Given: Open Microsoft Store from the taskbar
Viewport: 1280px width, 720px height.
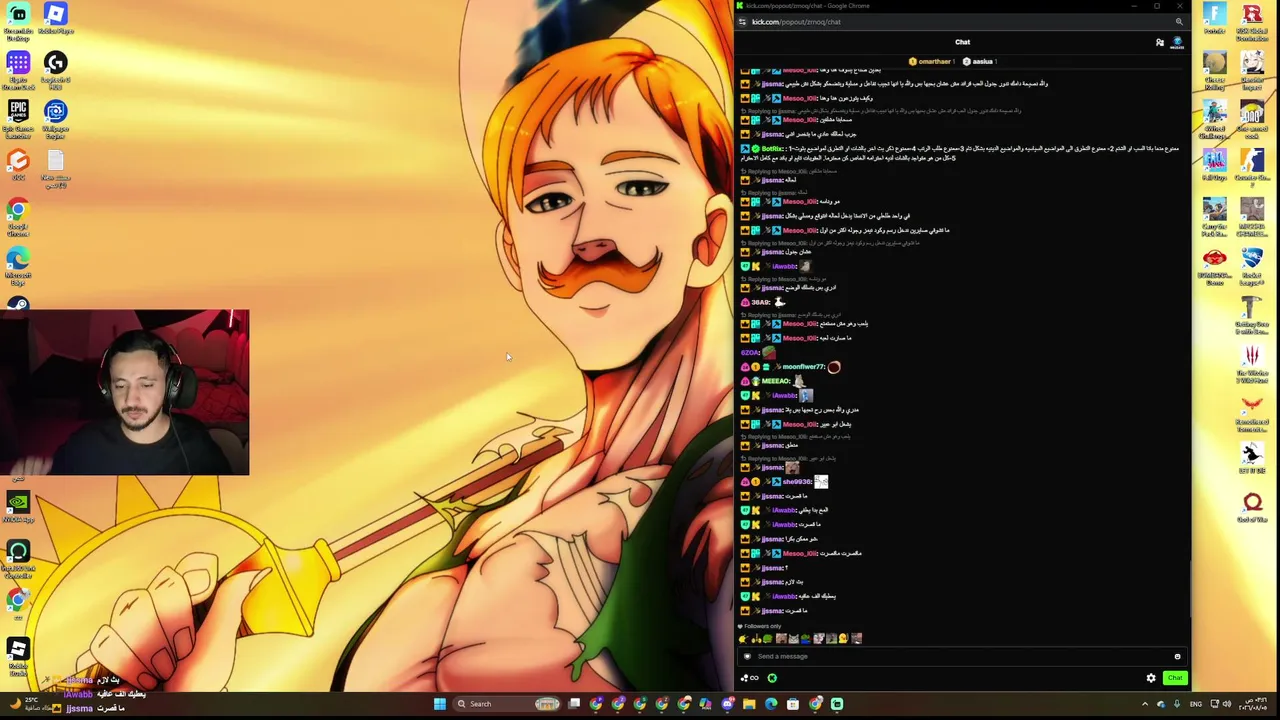Looking at the screenshot, I should click(793, 704).
